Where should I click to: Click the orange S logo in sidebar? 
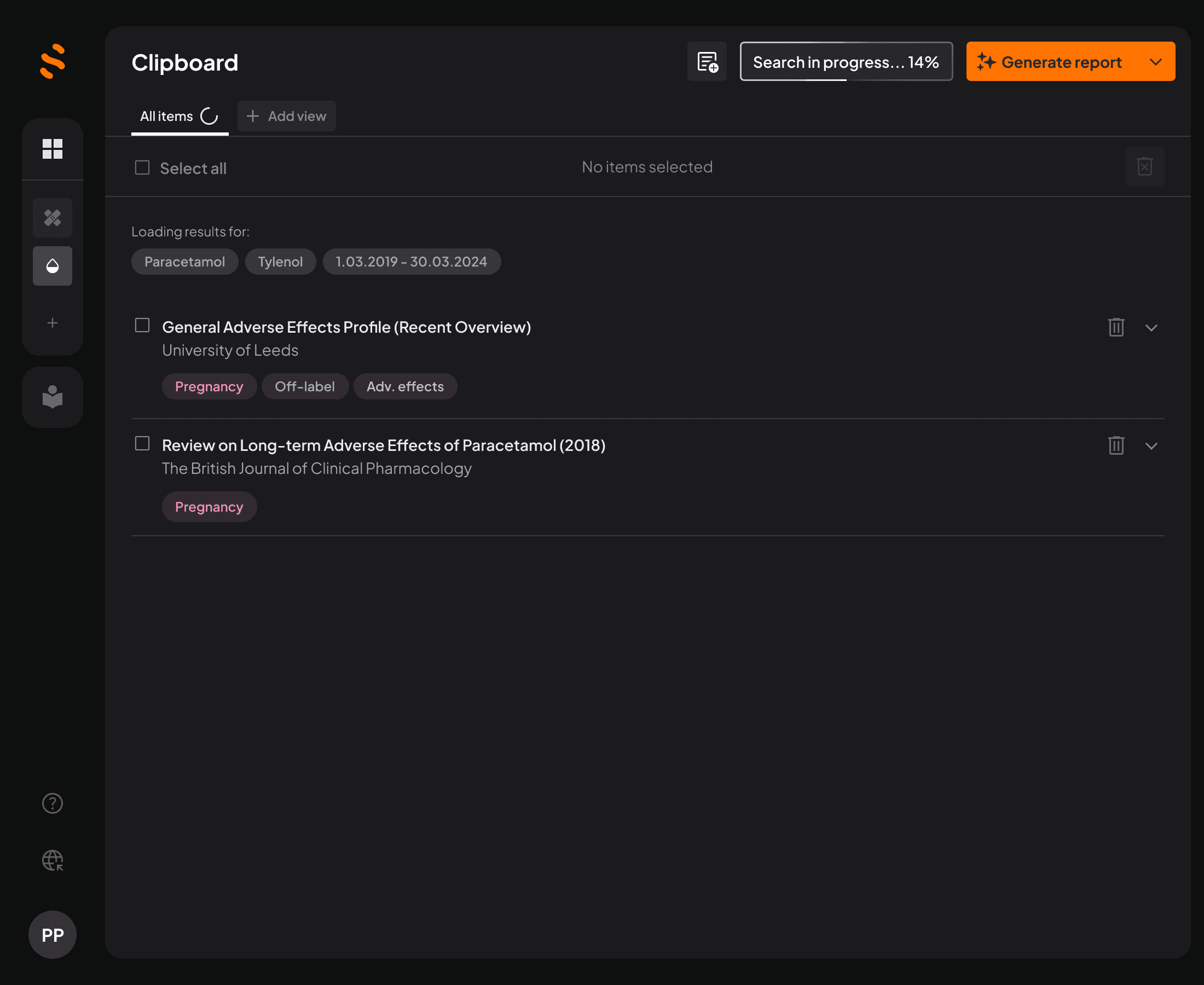tap(53, 61)
